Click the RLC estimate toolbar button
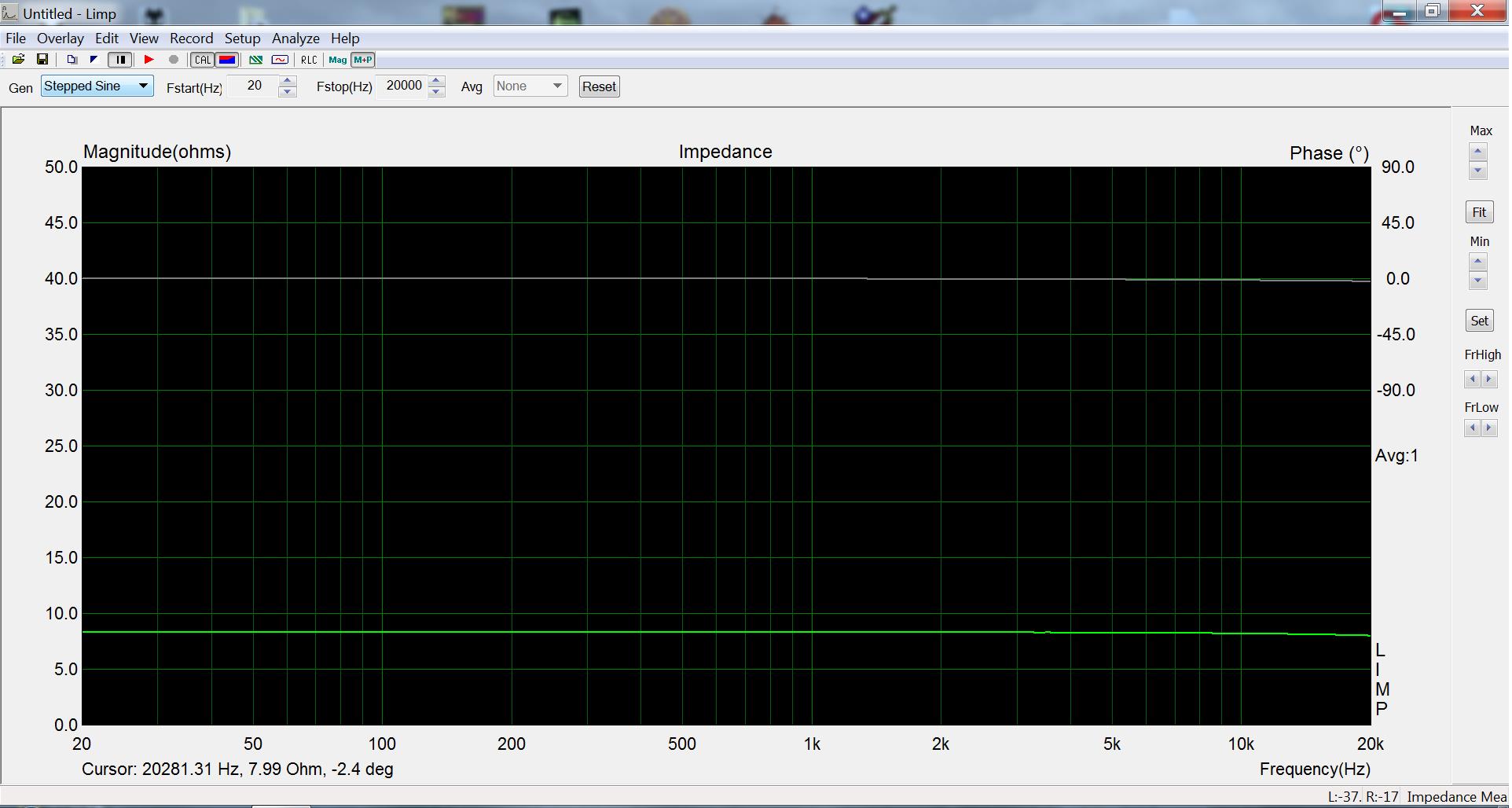Screen dimensions: 1512x808 (309, 60)
